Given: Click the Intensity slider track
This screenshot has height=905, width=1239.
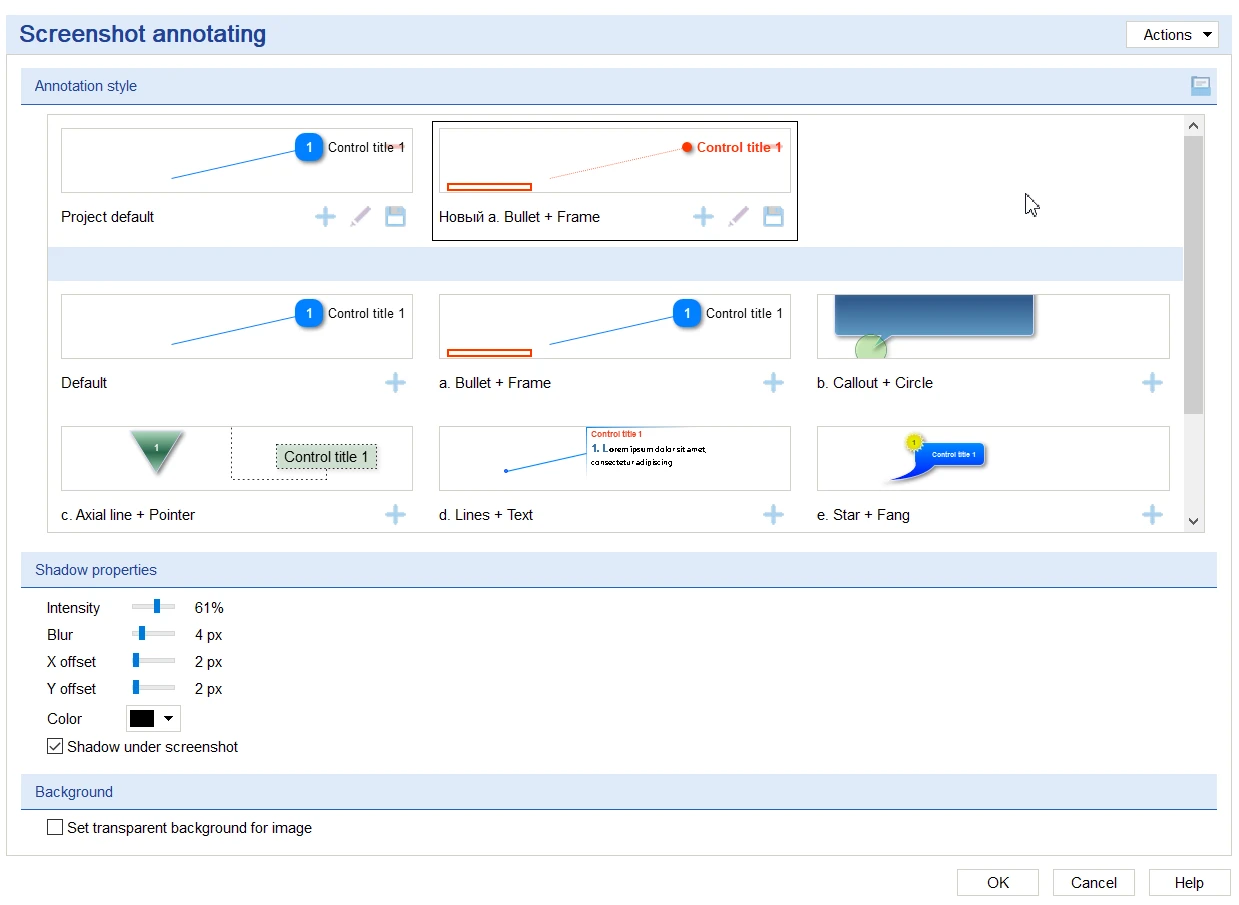Looking at the screenshot, I should [153, 606].
